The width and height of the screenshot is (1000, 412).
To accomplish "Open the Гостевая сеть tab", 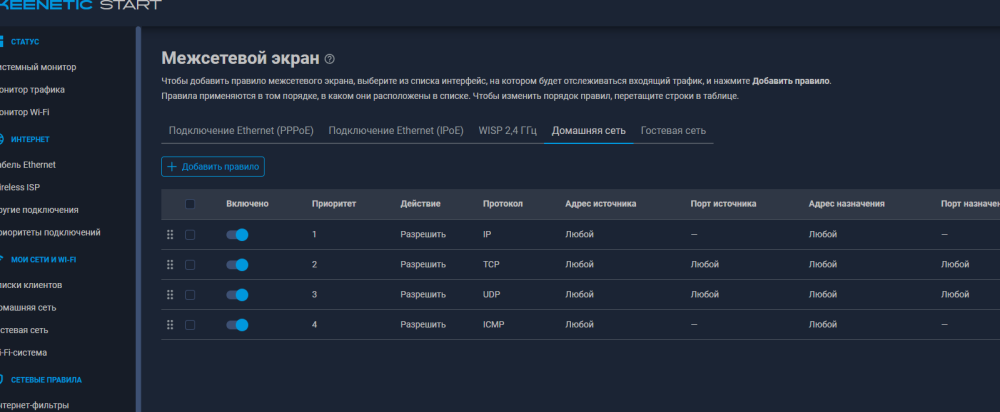I will 673,131.
